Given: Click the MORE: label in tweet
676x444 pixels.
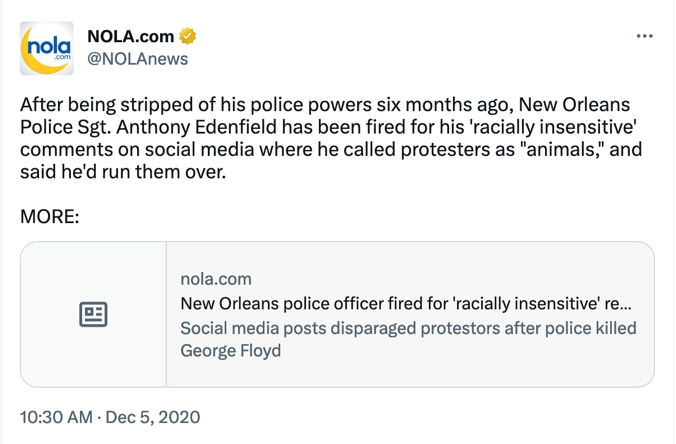Looking at the screenshot, I should click(x=50, y=216).
